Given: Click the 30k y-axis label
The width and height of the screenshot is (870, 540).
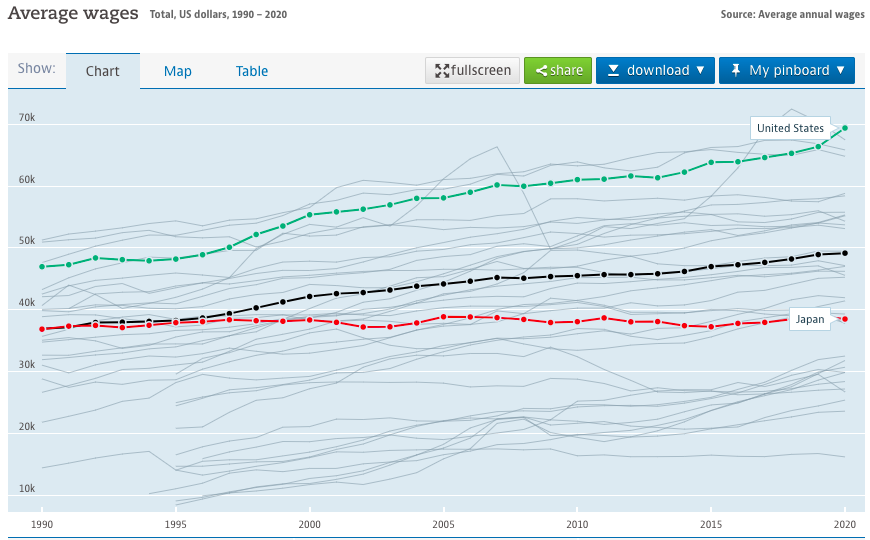Looking at the screenshot, I should pos(27,365).
